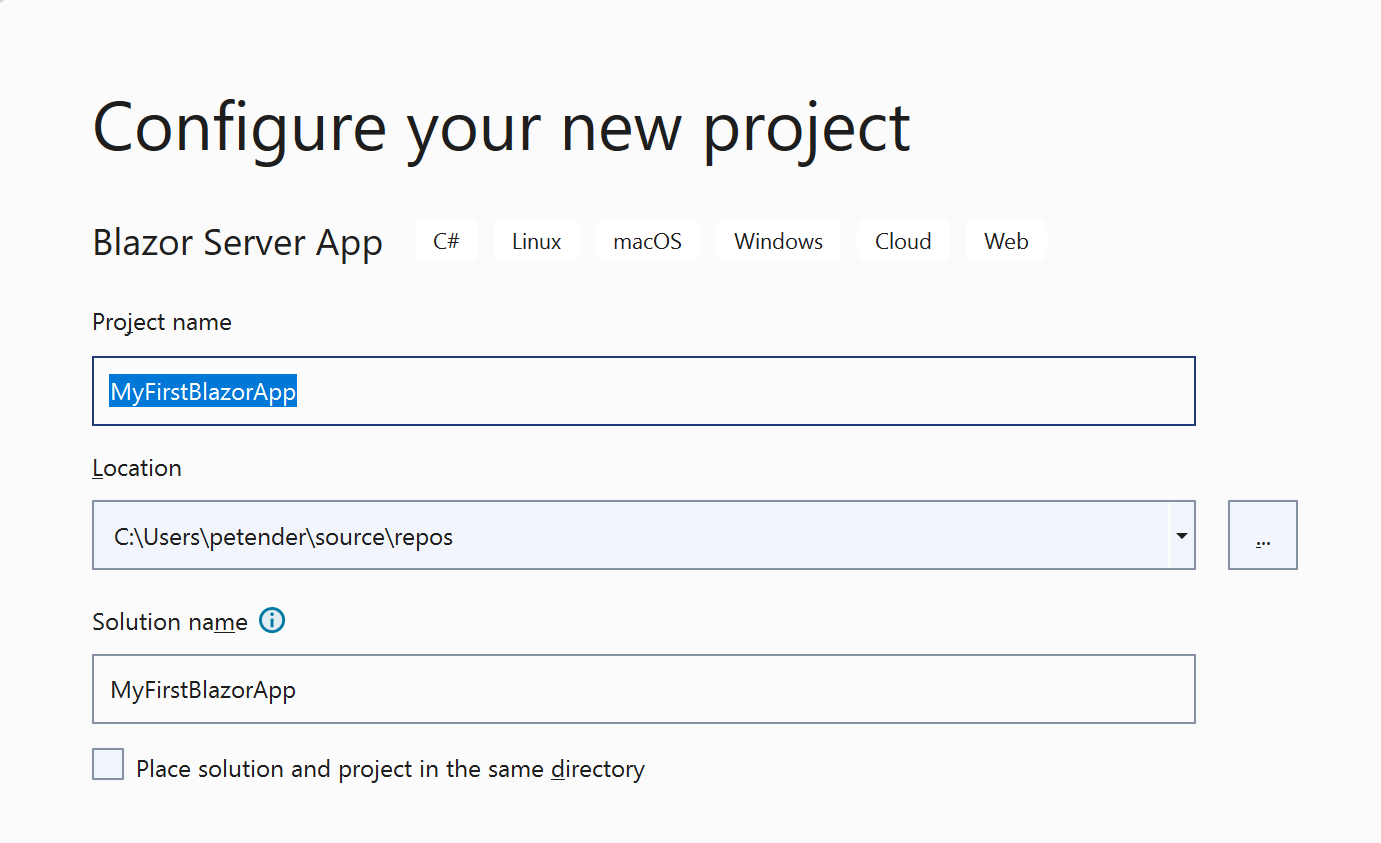The width and height of the screenshot is (1381, 843).
Task: Click the Web project type tag
Action: click(1005, 240)
